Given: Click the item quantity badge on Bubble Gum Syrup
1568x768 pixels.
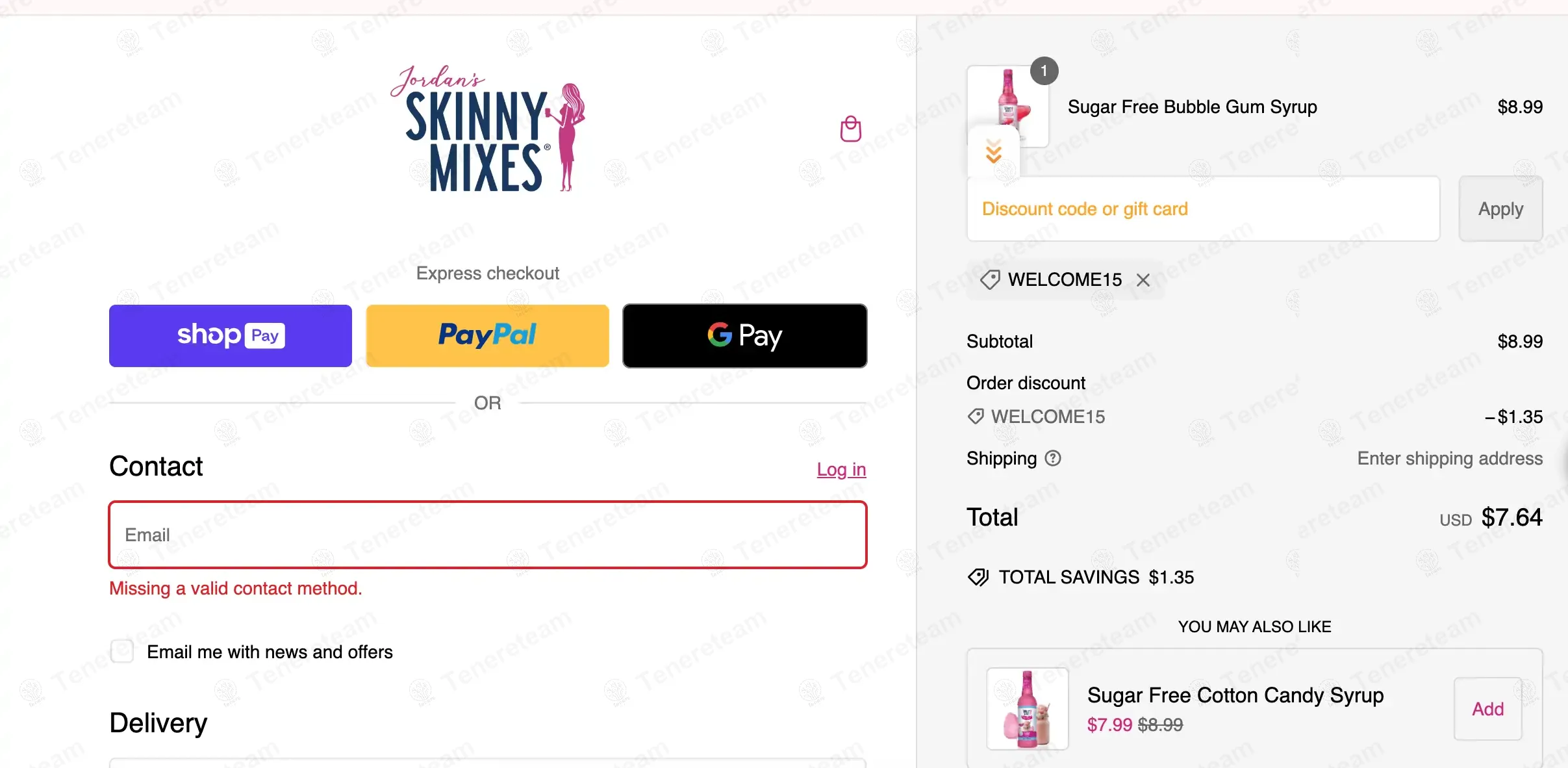Looking at the screenshot, I should pyautogui.click(x=1044, y=71).
